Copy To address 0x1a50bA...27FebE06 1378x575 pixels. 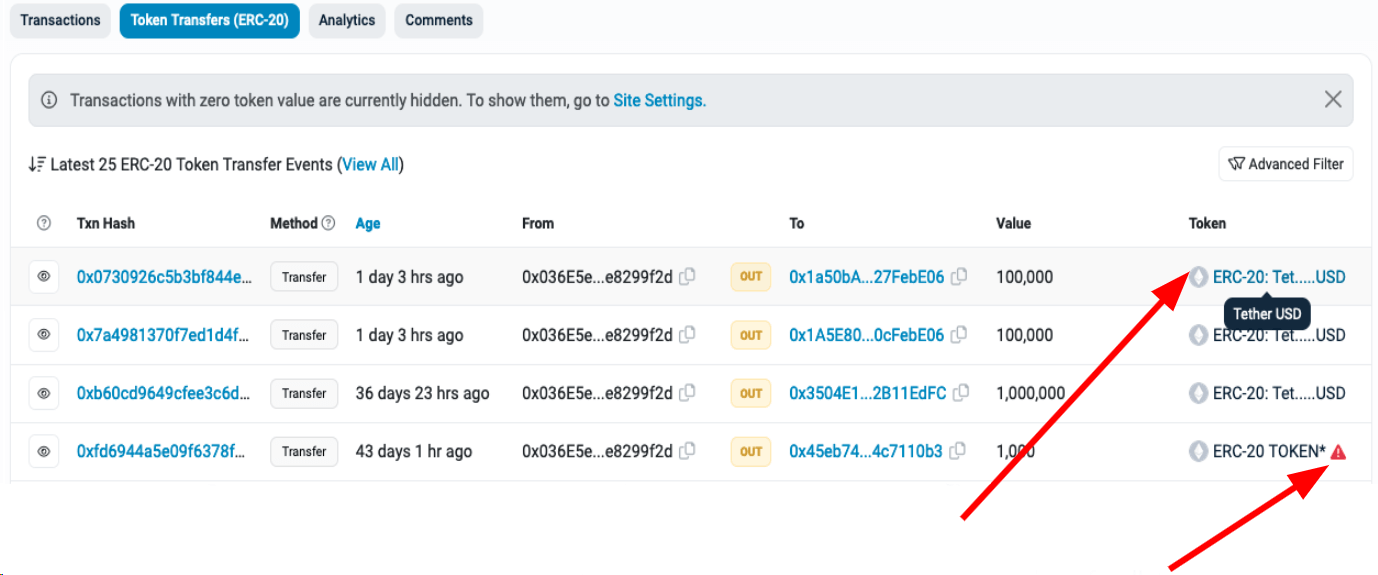[959, 277]
